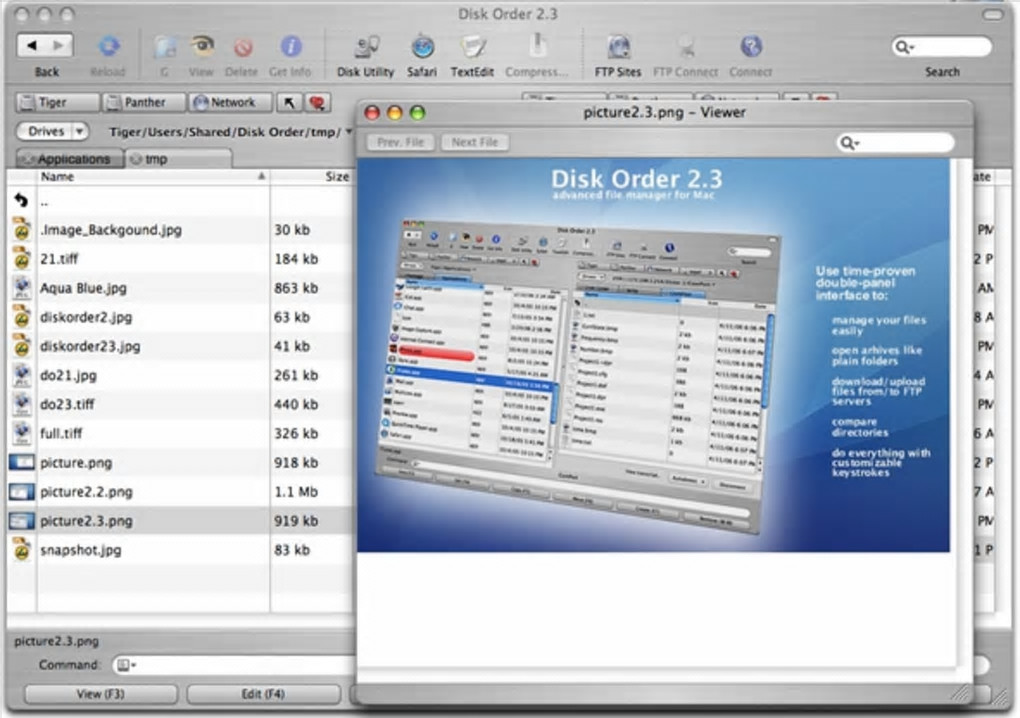Click the Forward arrow in the toolbar

[x=59, y=45]
